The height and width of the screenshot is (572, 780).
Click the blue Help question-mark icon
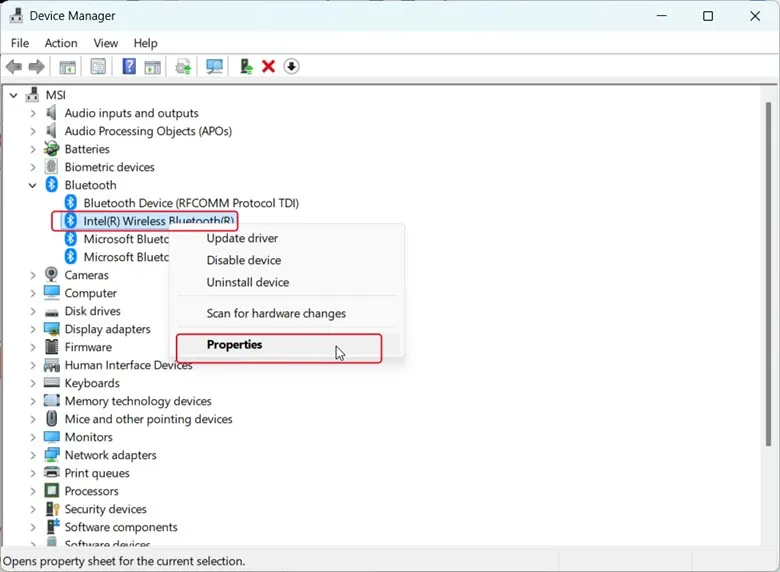click(x=129, y=66)
